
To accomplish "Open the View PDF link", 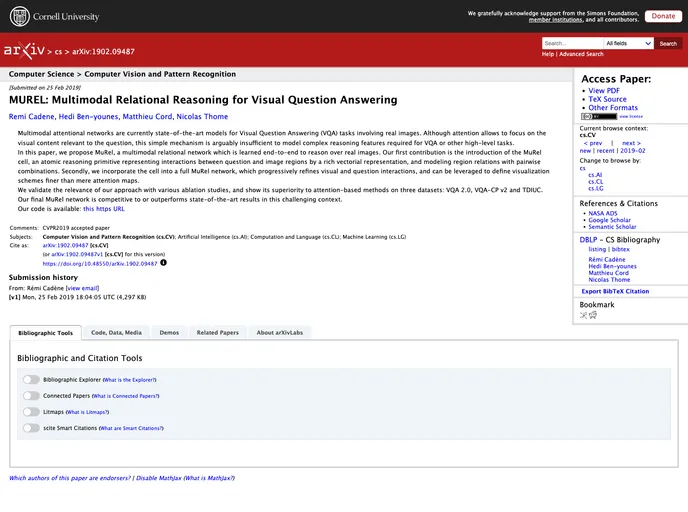I will [x=603, y=91].
